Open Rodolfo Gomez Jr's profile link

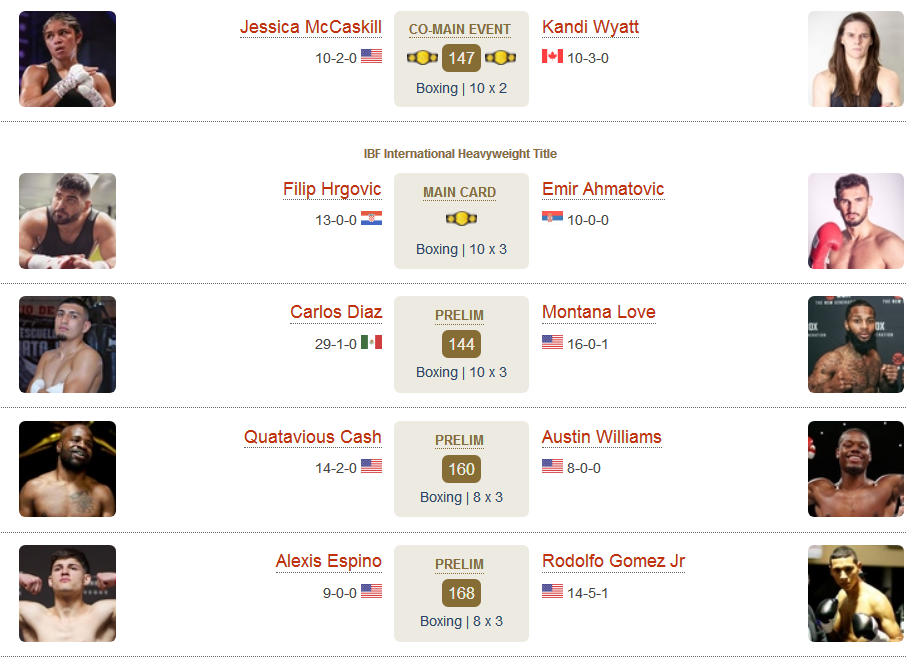(x=613, y=561)
